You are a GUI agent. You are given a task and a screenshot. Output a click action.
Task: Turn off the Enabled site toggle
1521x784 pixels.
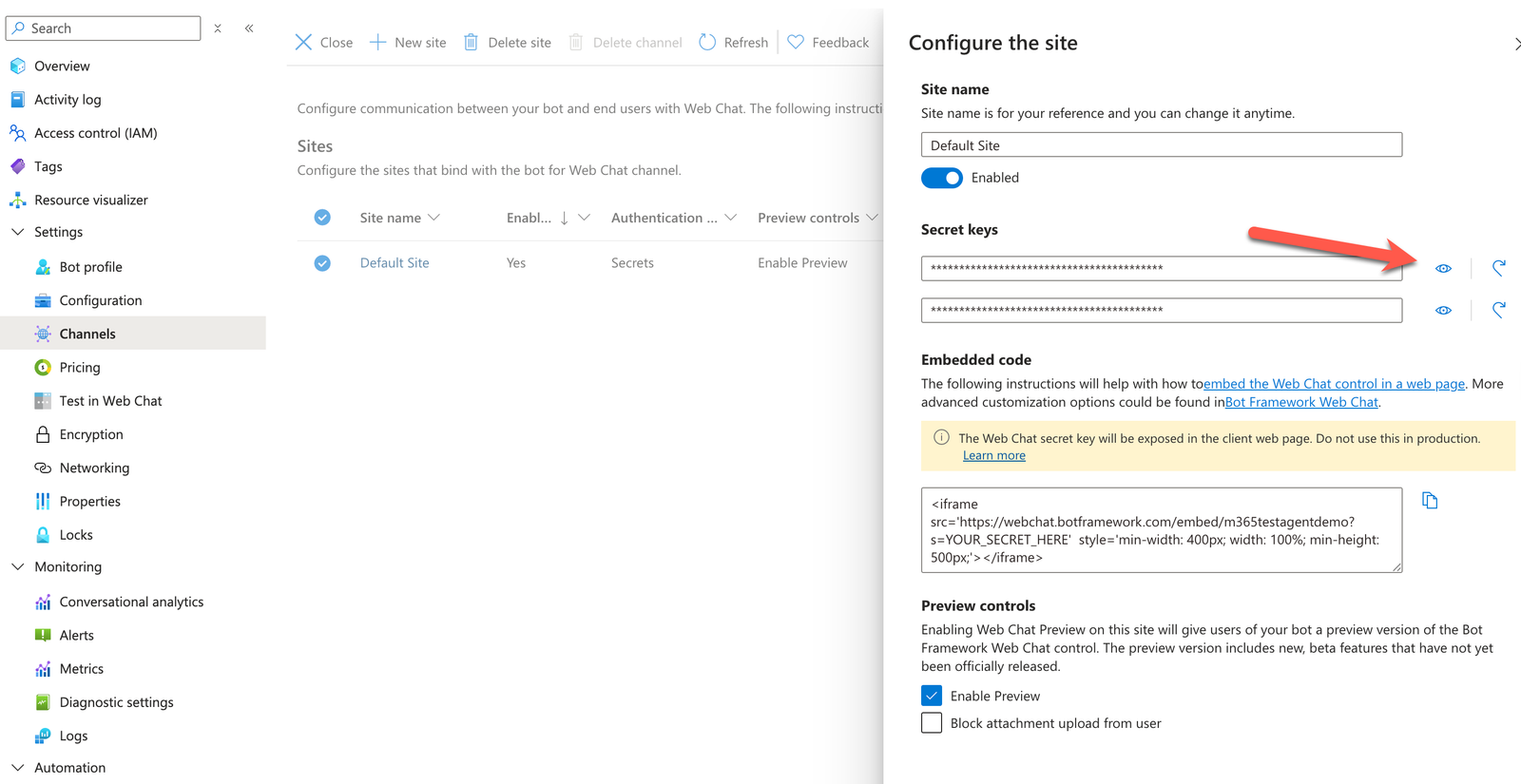coord(942,178)
